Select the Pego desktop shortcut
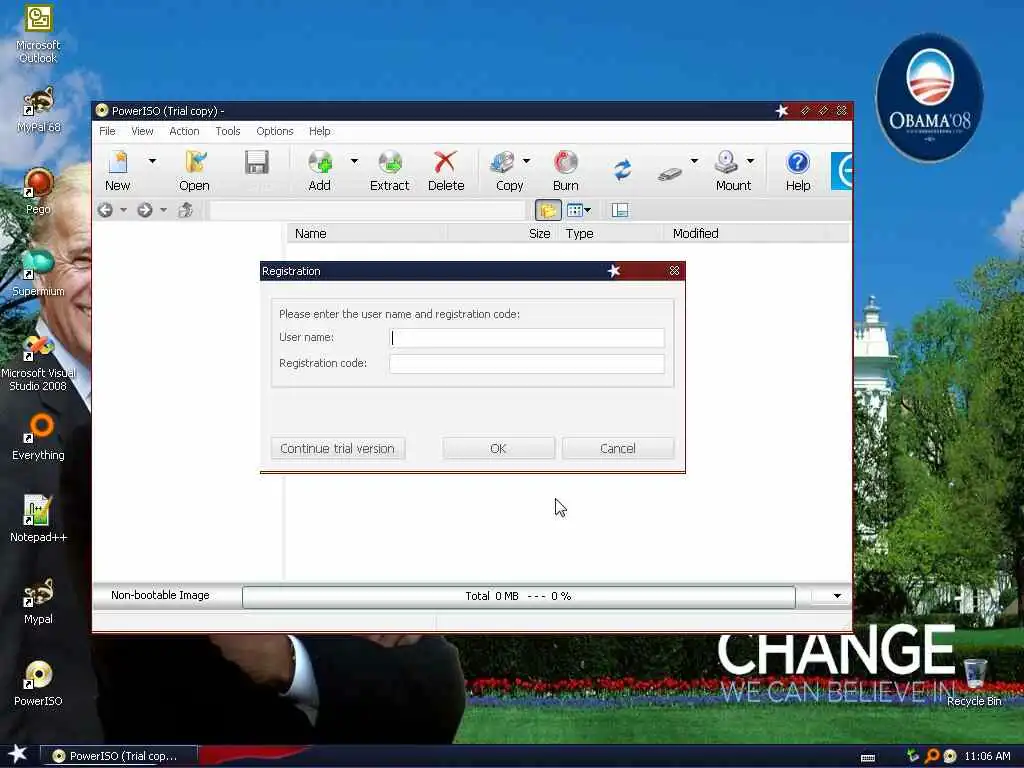Viewport: 1024px width, 768px height. [39, 191]
